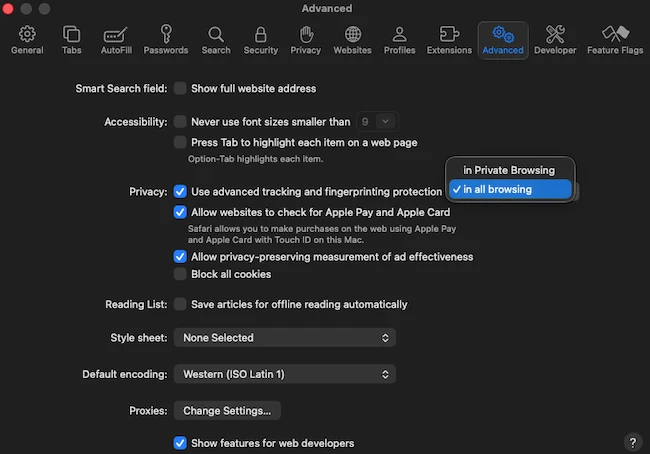
Task: Choose "in Private Browsing" menu option
Action: (508, 170)
